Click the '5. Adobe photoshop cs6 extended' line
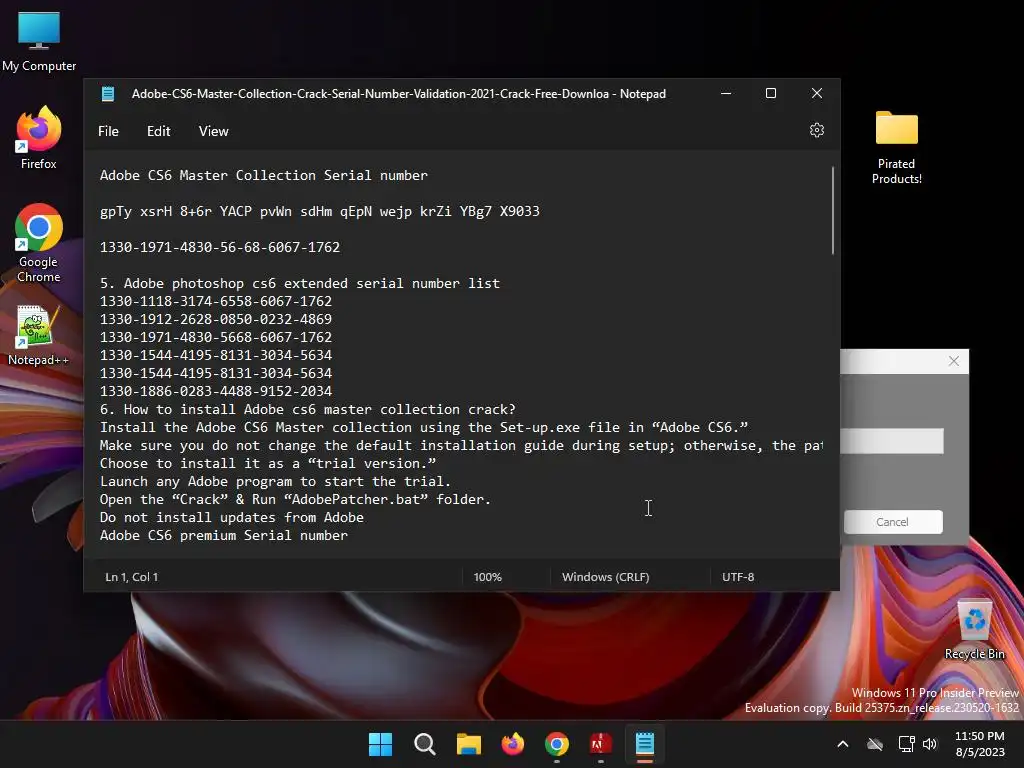This screenshot has width=1024, height=768. pos(300,283)
